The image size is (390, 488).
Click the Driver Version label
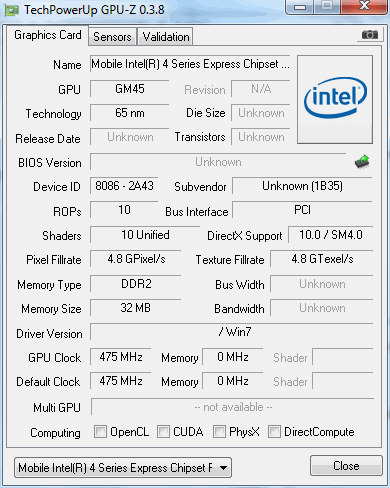[x=49, y=334]
